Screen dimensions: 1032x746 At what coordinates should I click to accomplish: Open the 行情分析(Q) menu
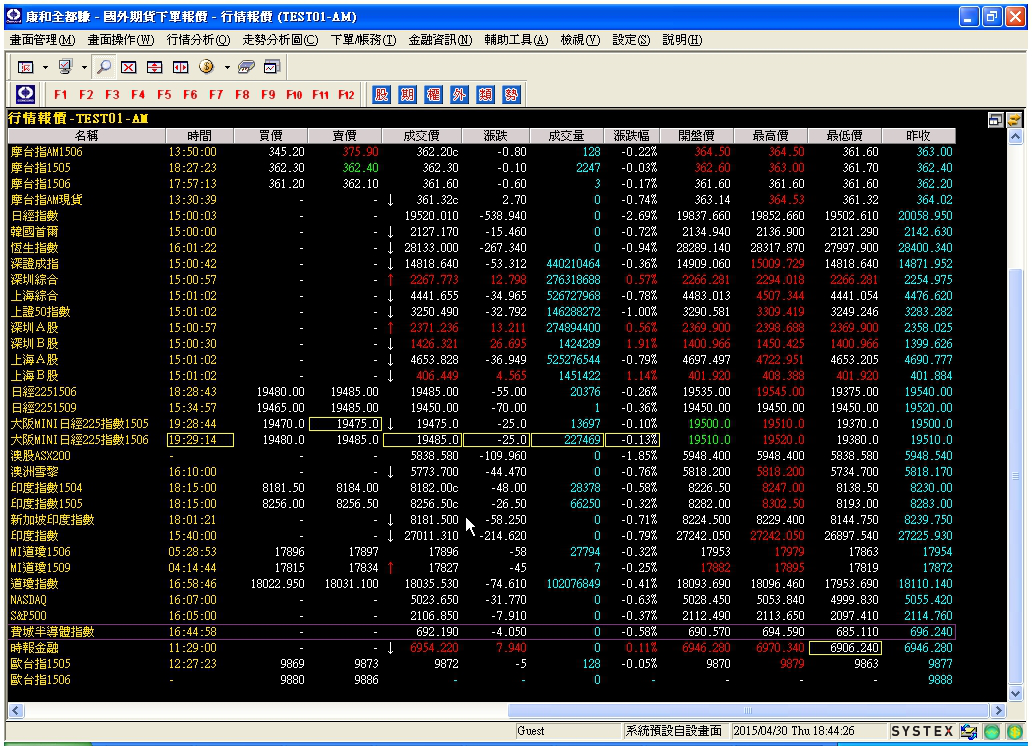coord(199,40)
